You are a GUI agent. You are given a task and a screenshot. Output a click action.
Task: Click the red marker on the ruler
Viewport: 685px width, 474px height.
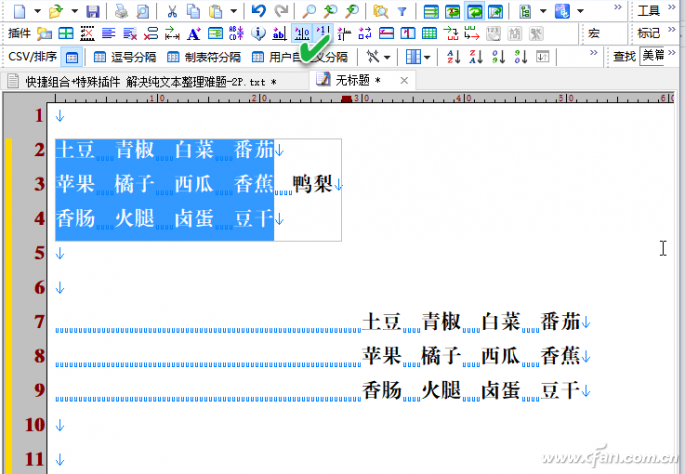[x=346, y=99]
